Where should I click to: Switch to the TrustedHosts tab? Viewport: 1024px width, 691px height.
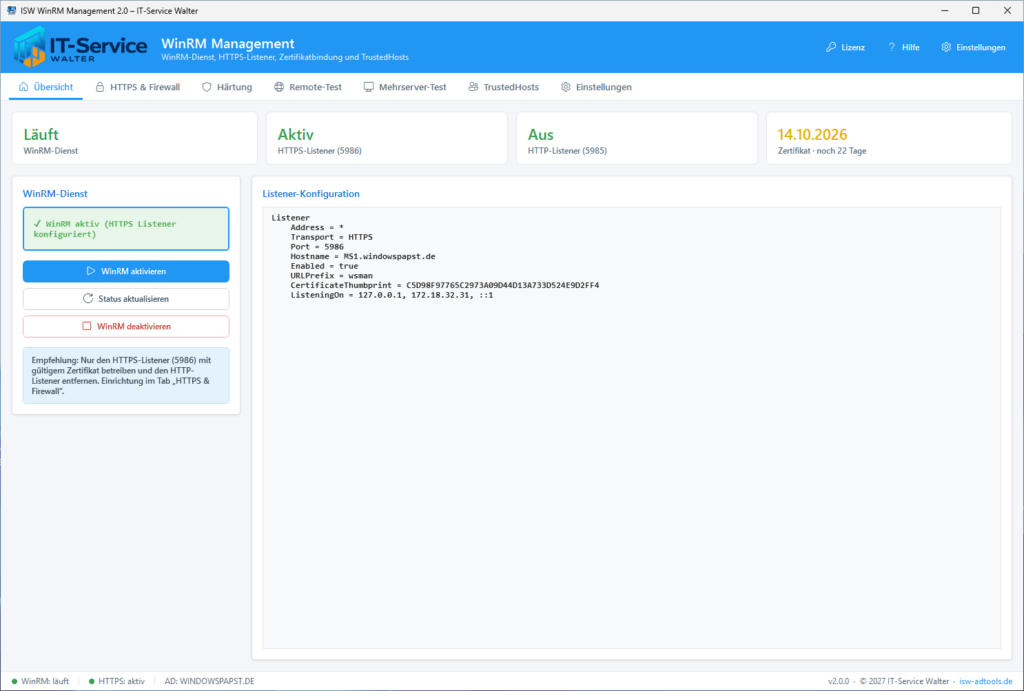pos(504,87)
